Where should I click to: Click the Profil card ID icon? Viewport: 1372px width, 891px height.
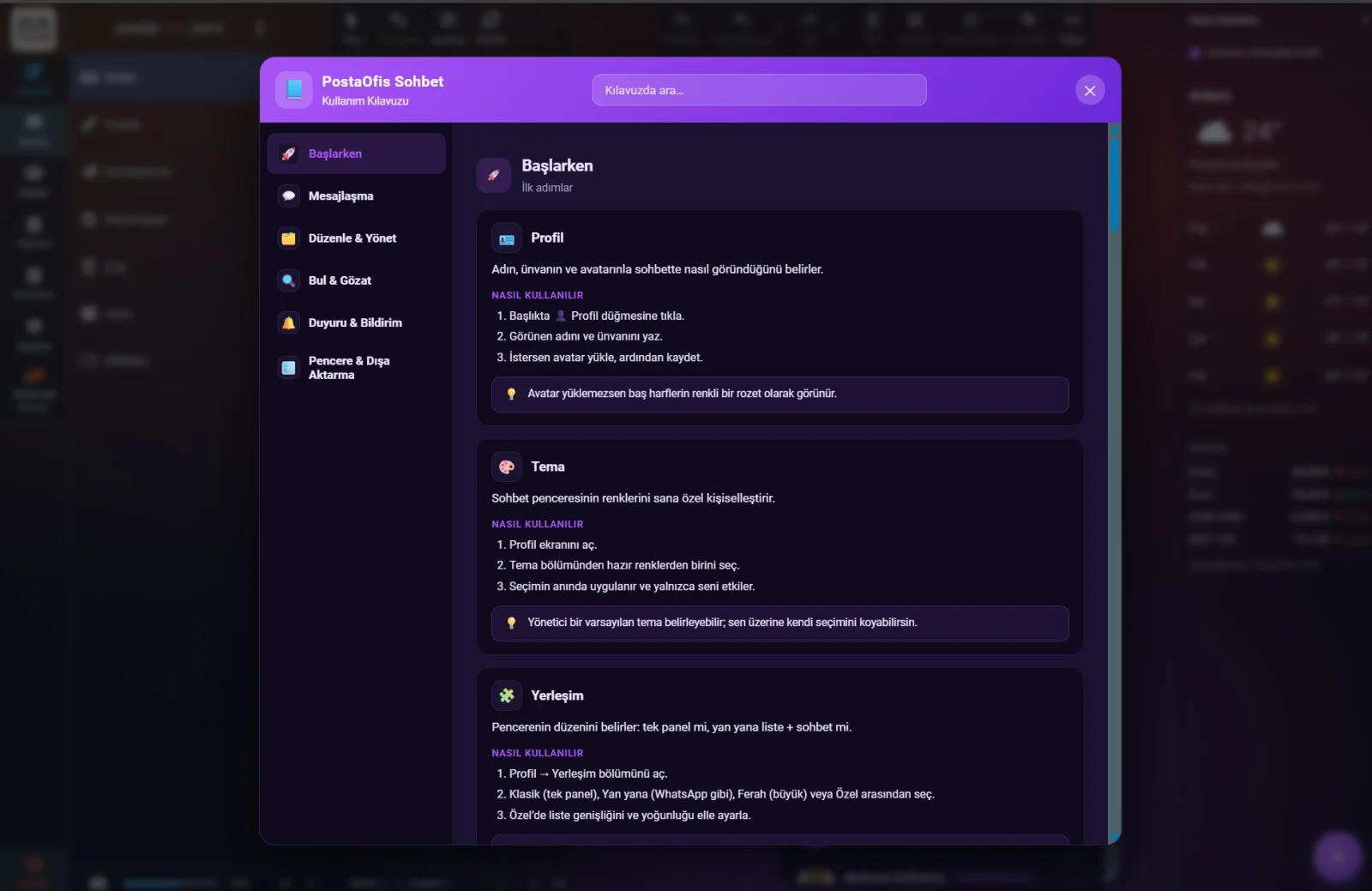(x=507, y=238)
